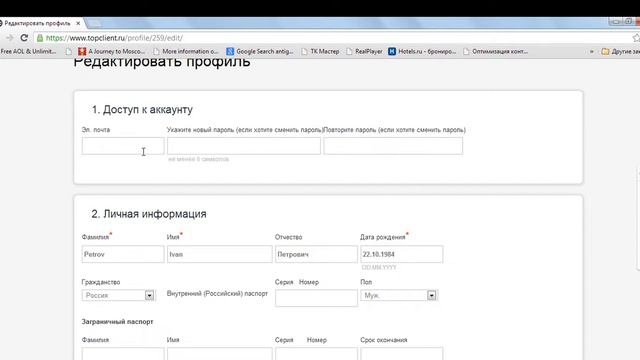Click the Отчество field with Петрович

(x=316, y=254)
